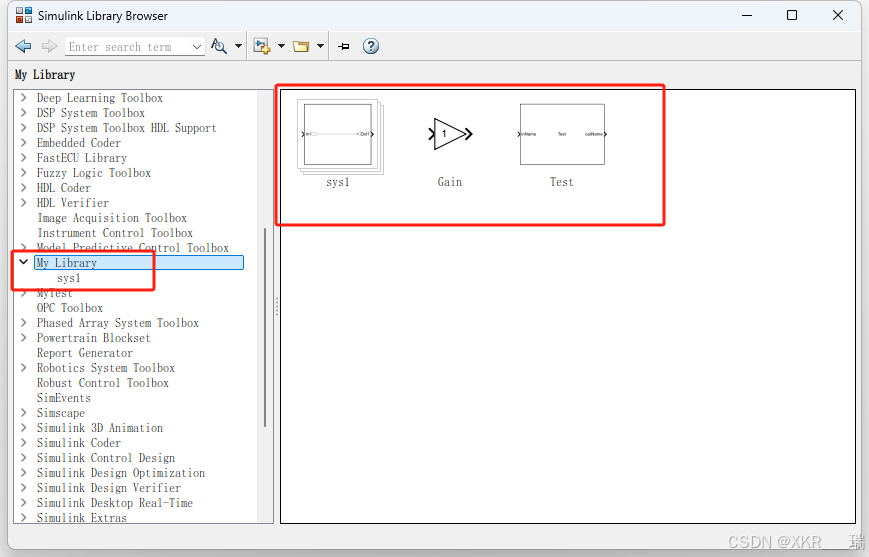Expand Simulink Design Optimization node
869x557 pixels.
[23, 472]
